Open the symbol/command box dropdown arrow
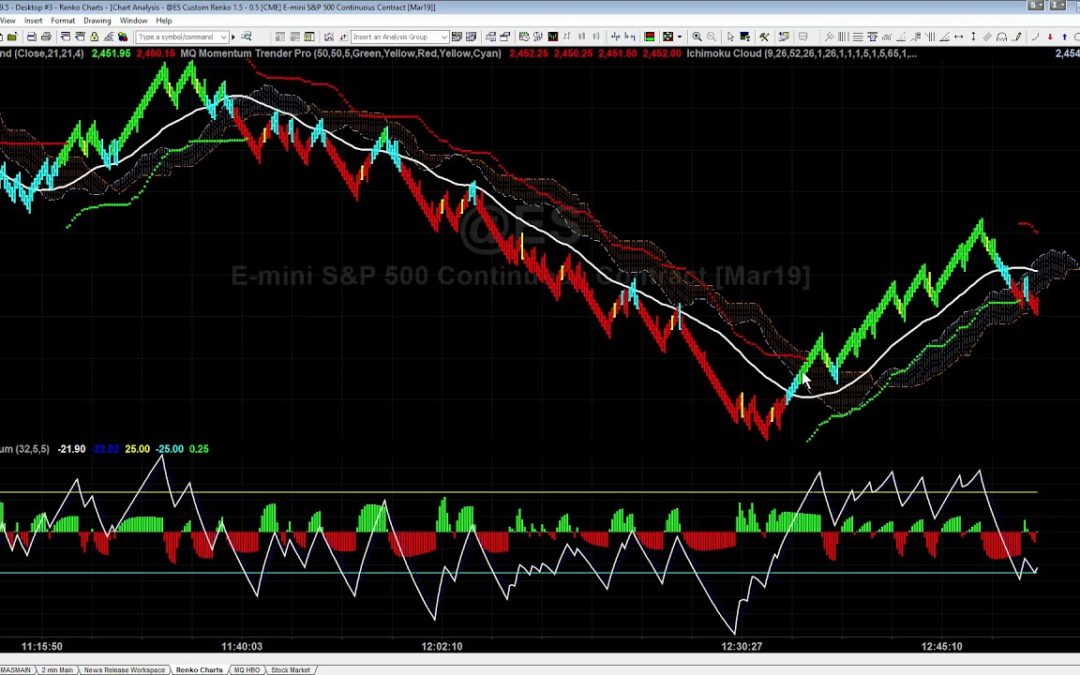This screenshot has height=675, width=1080. pyautogui.click(x=223, y=37)
